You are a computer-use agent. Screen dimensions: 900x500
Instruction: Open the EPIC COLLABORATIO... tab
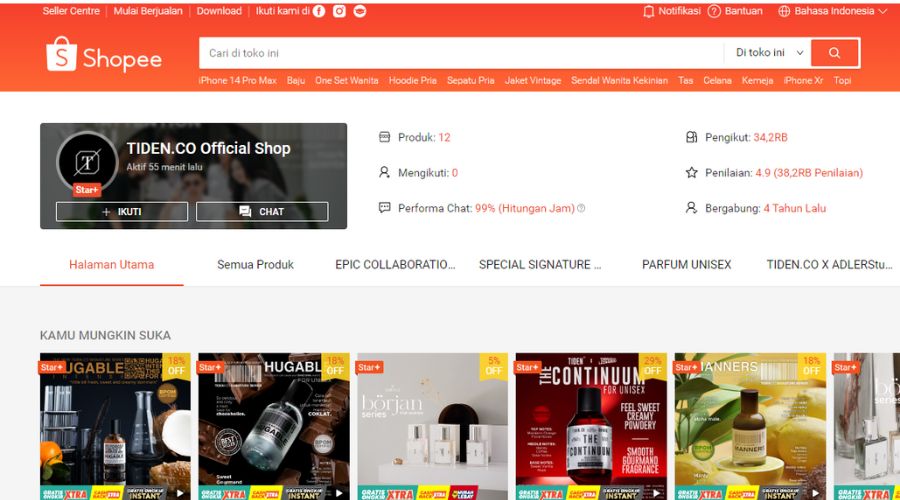coord(395,265)
